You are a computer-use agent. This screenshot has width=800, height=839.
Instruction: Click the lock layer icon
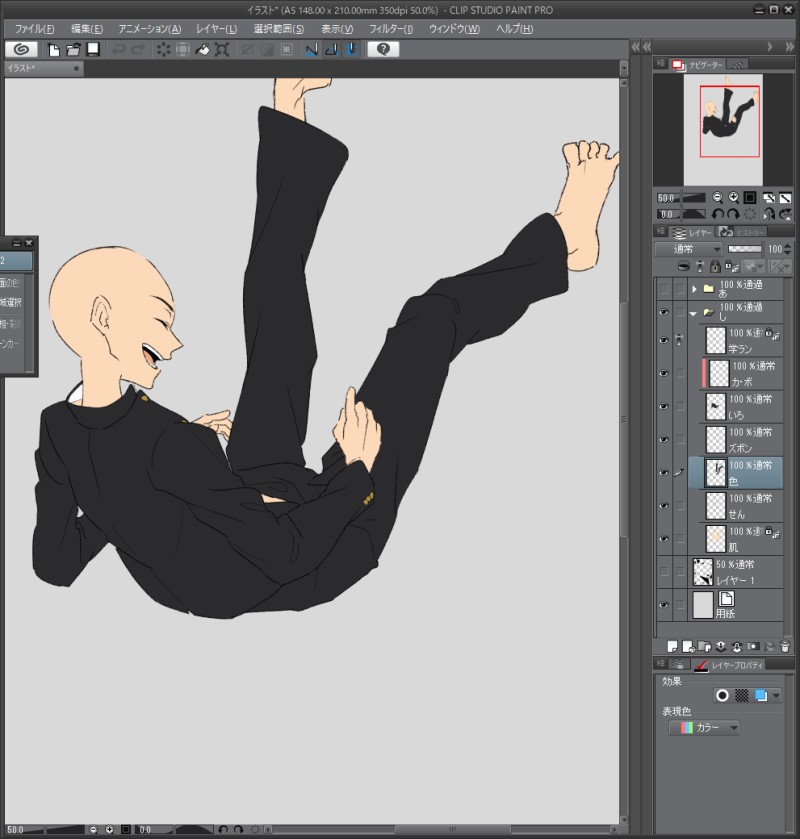coord(715,266)
